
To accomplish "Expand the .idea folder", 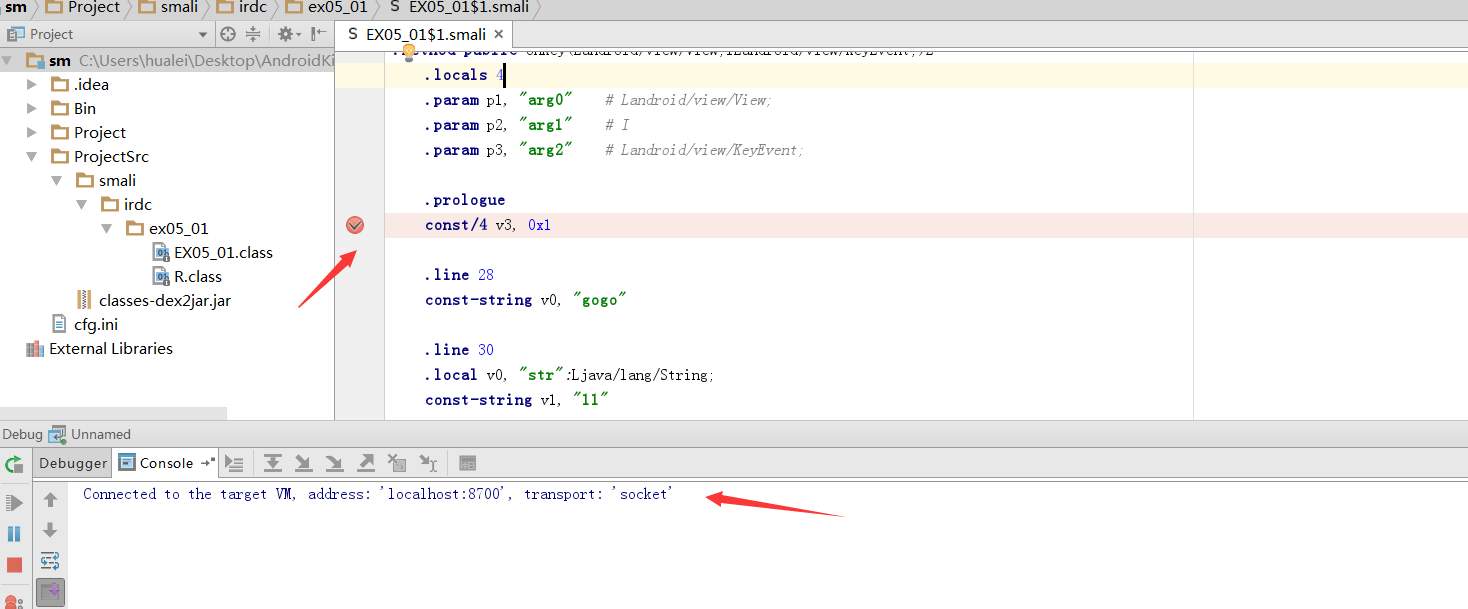I will point(33,84).
